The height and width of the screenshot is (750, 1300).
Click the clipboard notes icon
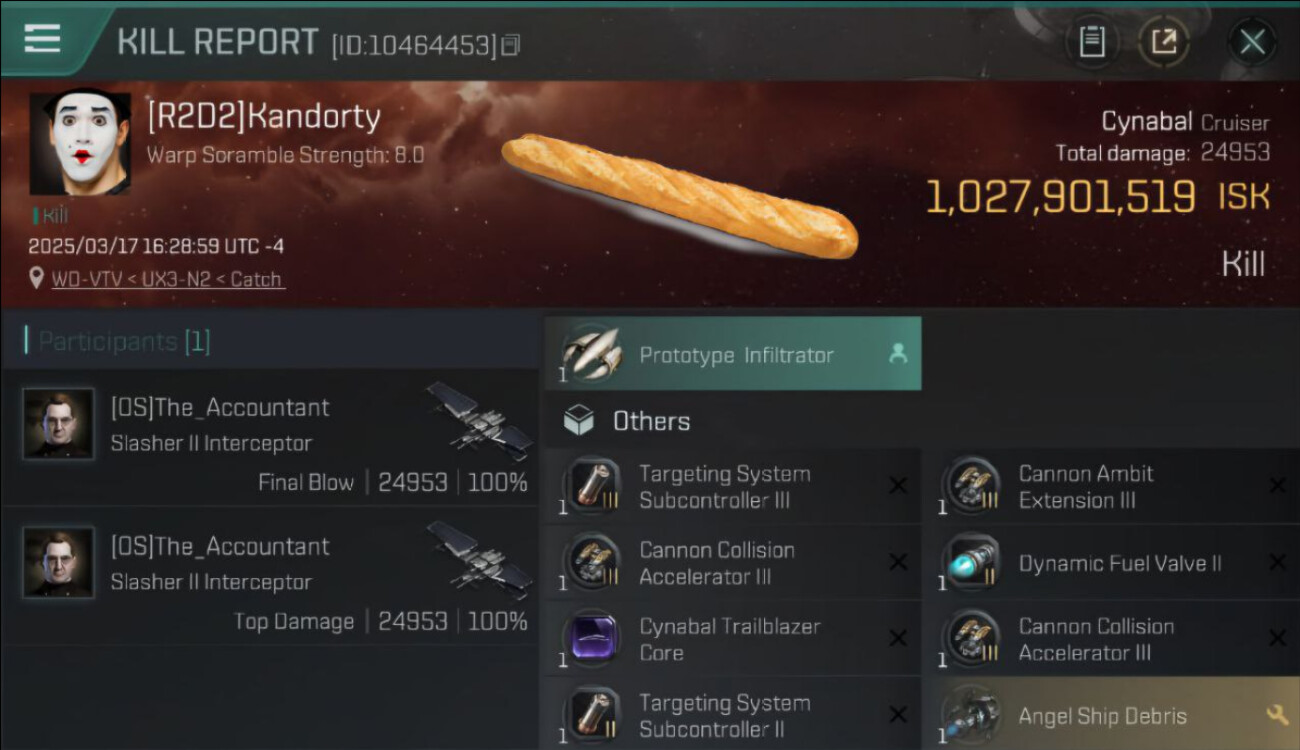coord(1091,42)
